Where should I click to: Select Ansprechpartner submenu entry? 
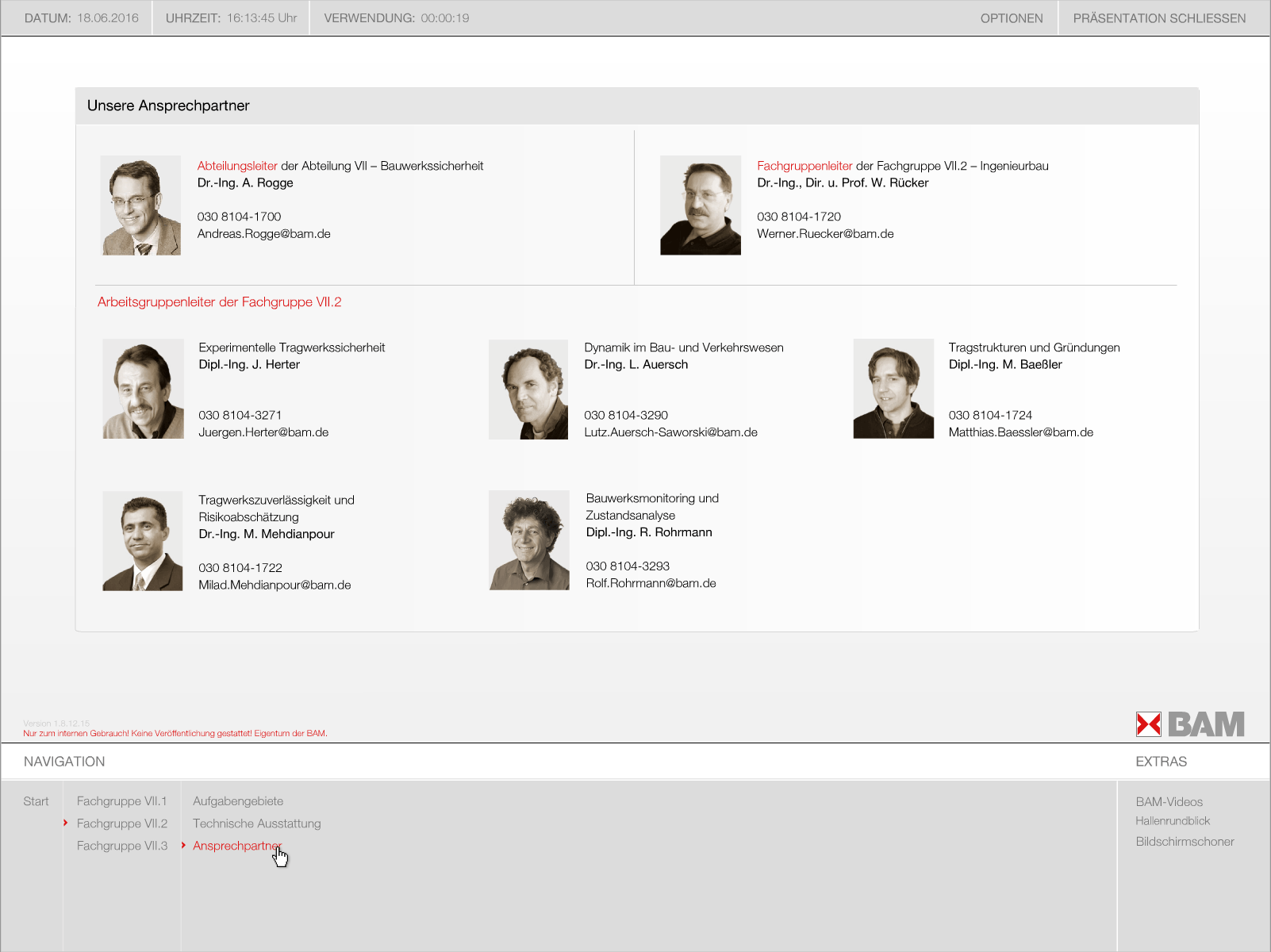coord(236,846)
